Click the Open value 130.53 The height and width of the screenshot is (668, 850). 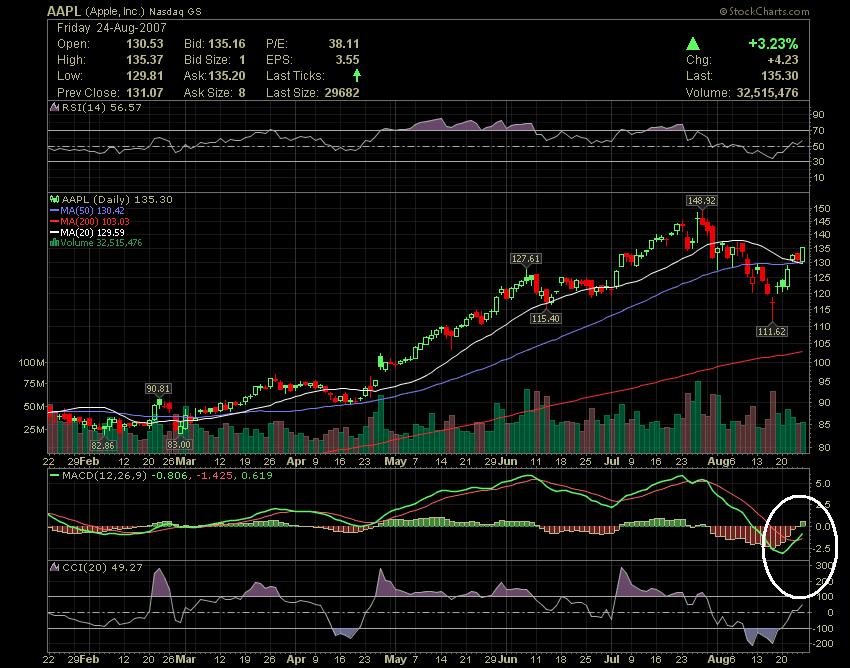coord(145,44)
